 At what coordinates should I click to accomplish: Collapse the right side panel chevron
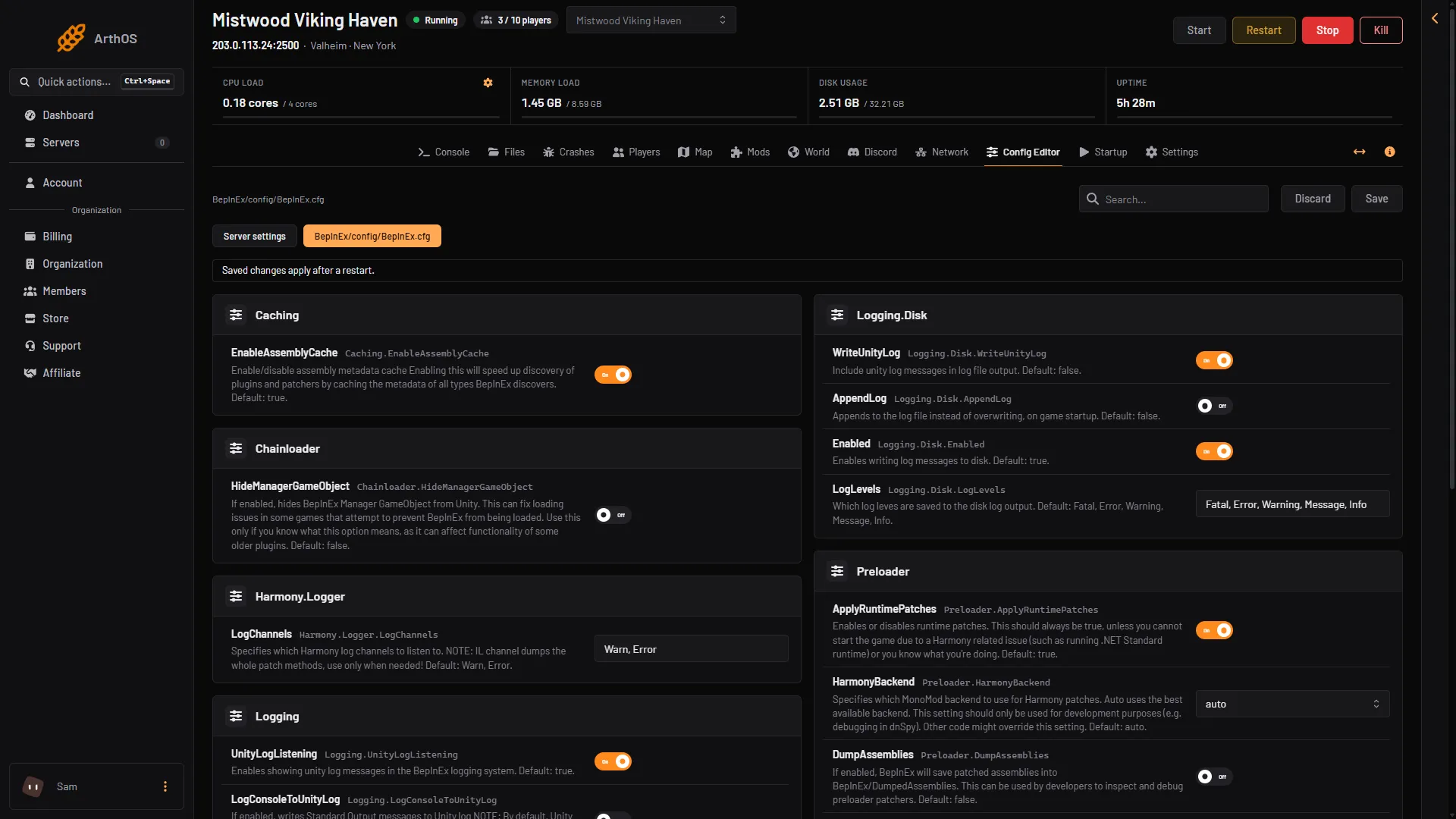pyautogui.click(x=1435, y=18)
